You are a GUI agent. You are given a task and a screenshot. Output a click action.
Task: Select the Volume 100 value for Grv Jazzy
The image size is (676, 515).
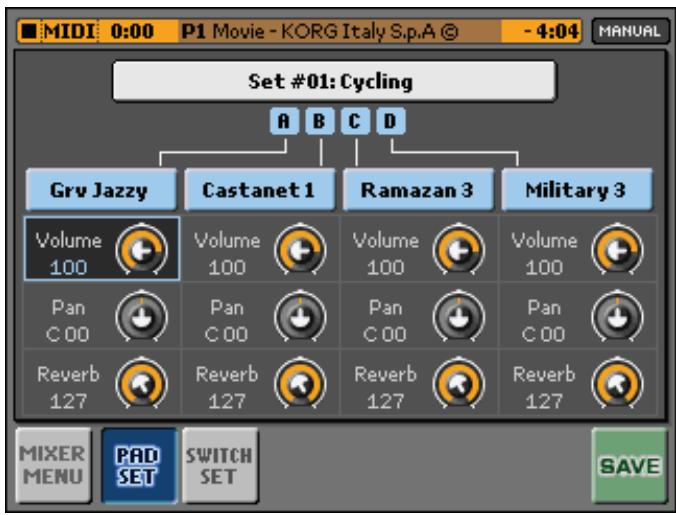69,268
